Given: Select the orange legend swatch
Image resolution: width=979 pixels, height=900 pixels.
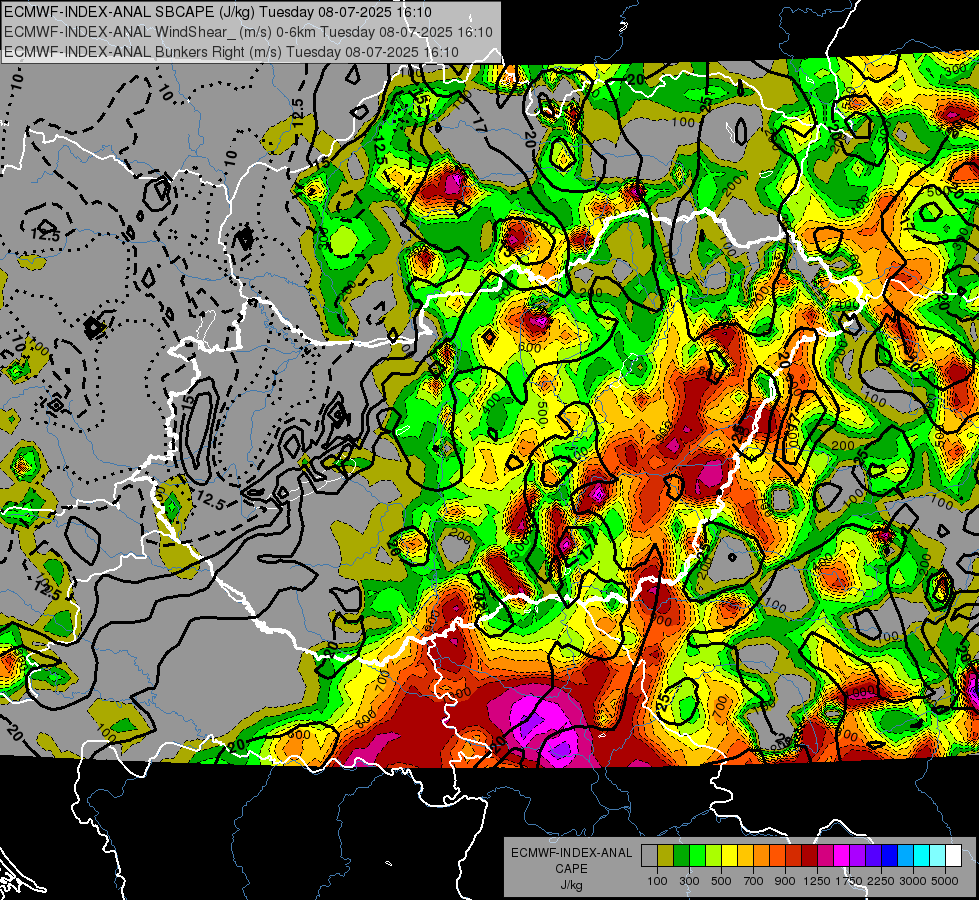Looking at the screenshot, I should coord(761,856).
